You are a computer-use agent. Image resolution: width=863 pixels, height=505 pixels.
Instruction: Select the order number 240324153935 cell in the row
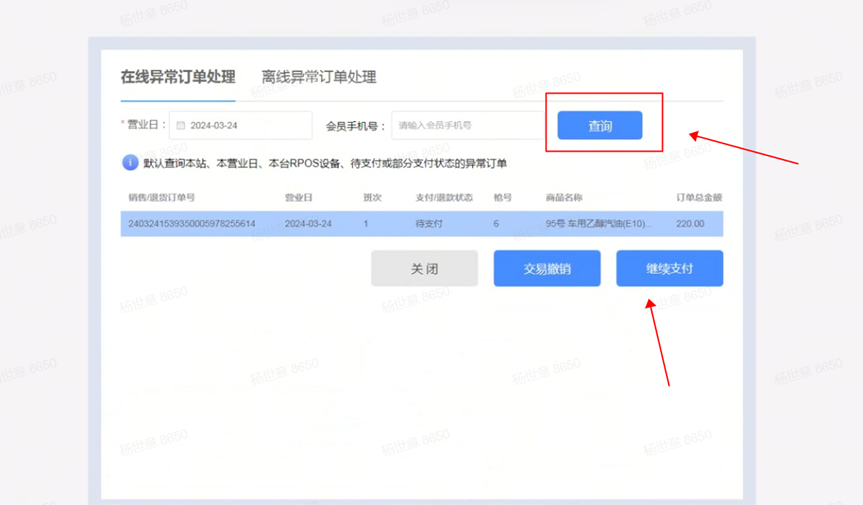pyautogui.click(x=192, y=224)
